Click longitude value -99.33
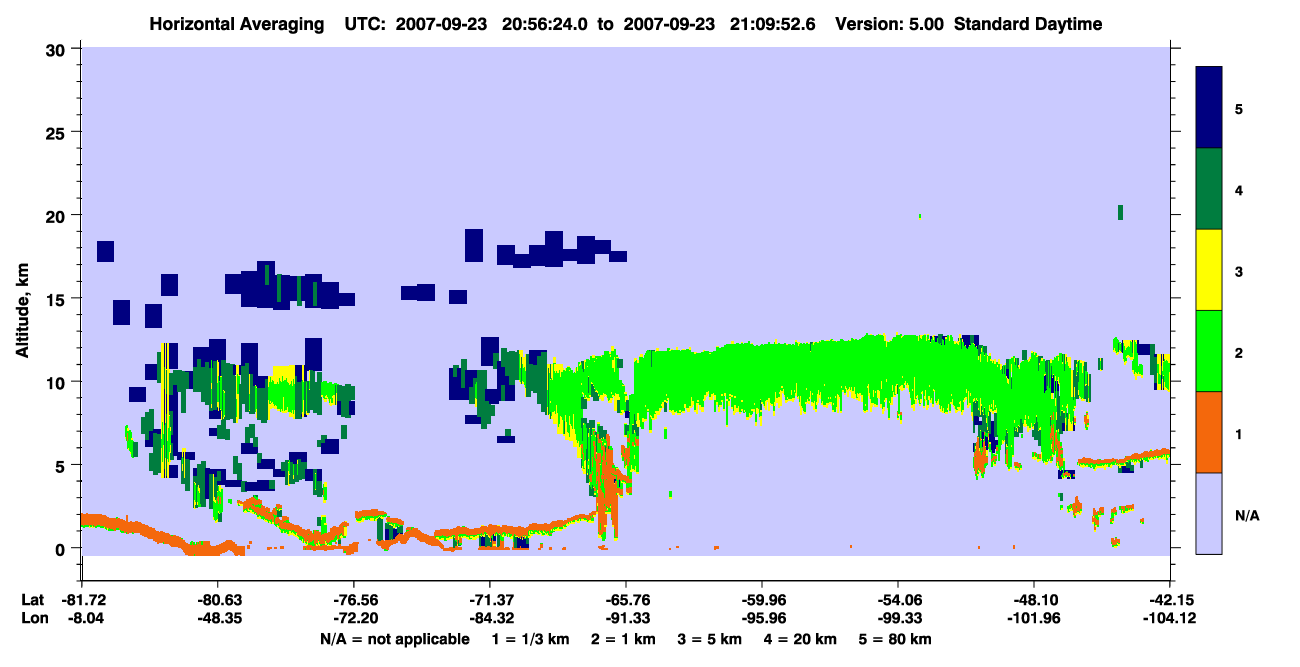Viewport: 1300px width, 667px height. pyautogui.click(x=898, y=618)
